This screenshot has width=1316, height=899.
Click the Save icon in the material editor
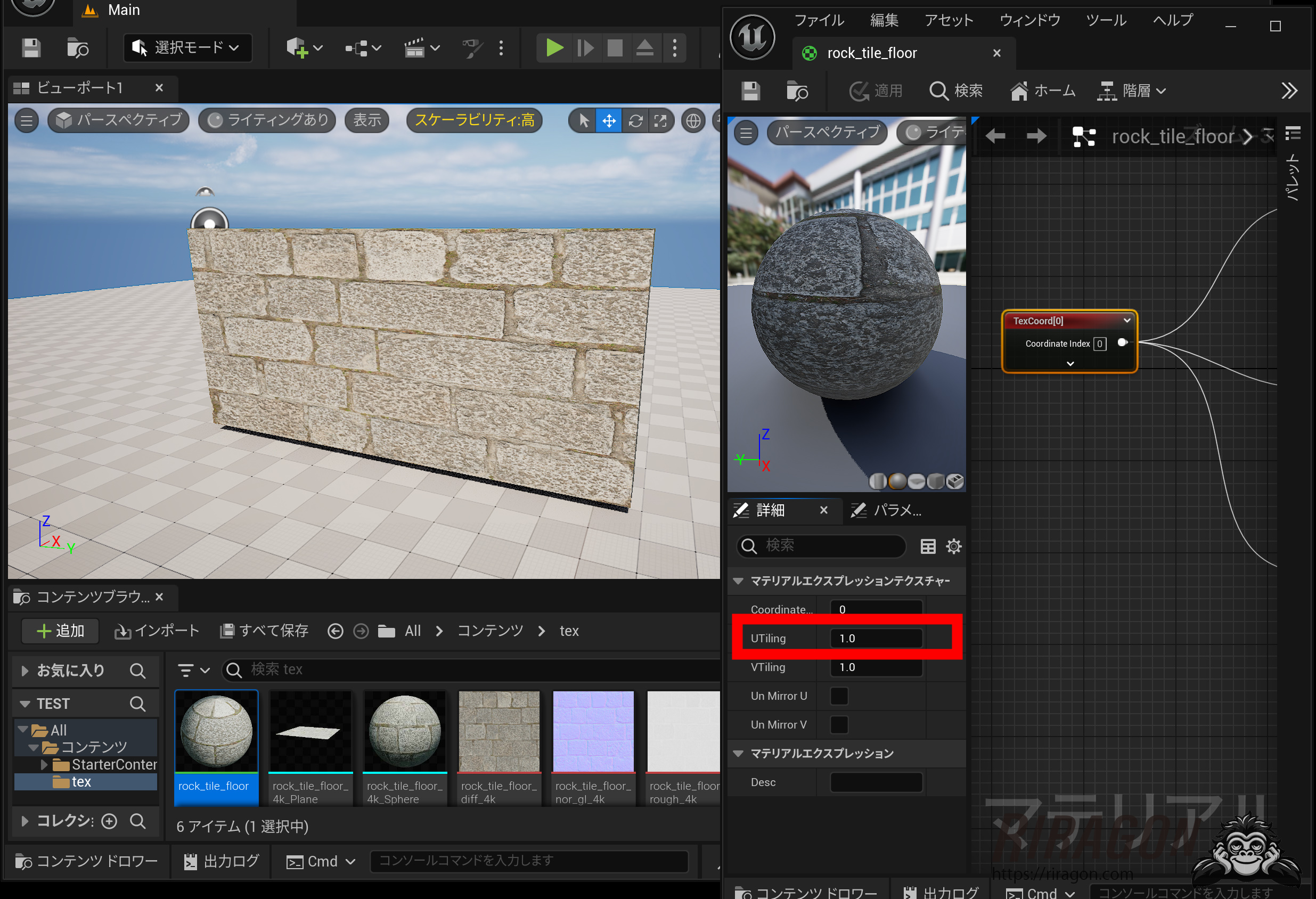[750, 91]
